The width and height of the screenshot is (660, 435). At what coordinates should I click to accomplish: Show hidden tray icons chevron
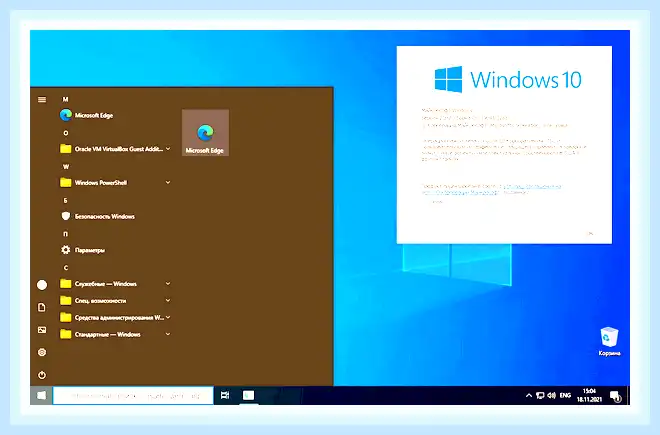tap(529, 395)
